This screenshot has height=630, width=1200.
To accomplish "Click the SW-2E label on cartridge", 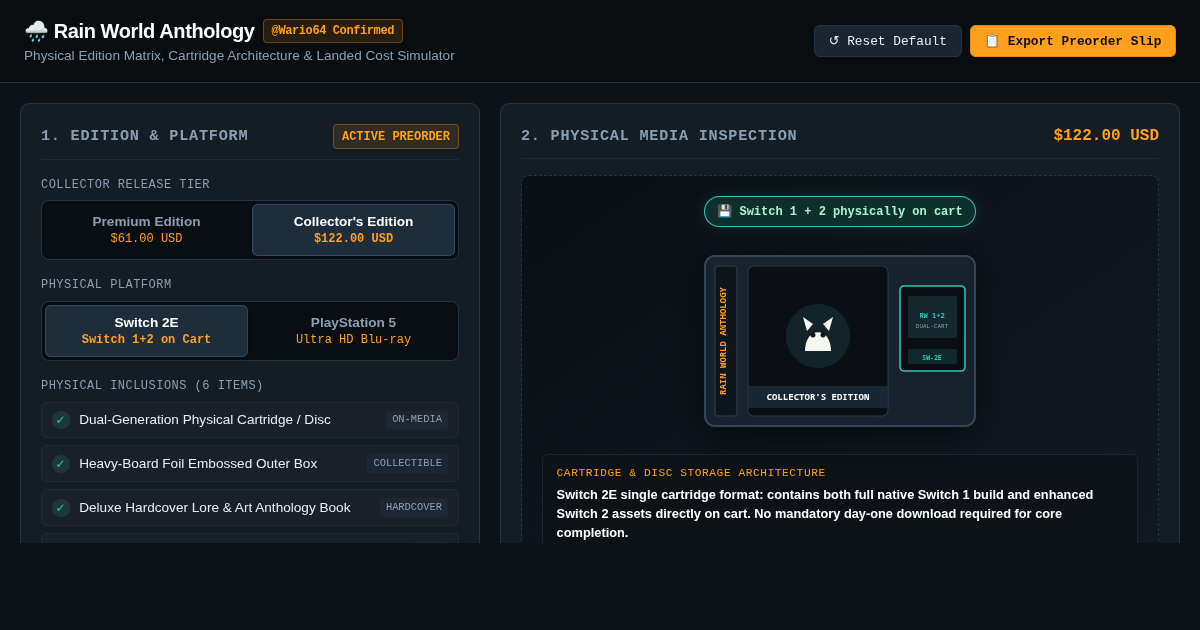I will point(932,357).
